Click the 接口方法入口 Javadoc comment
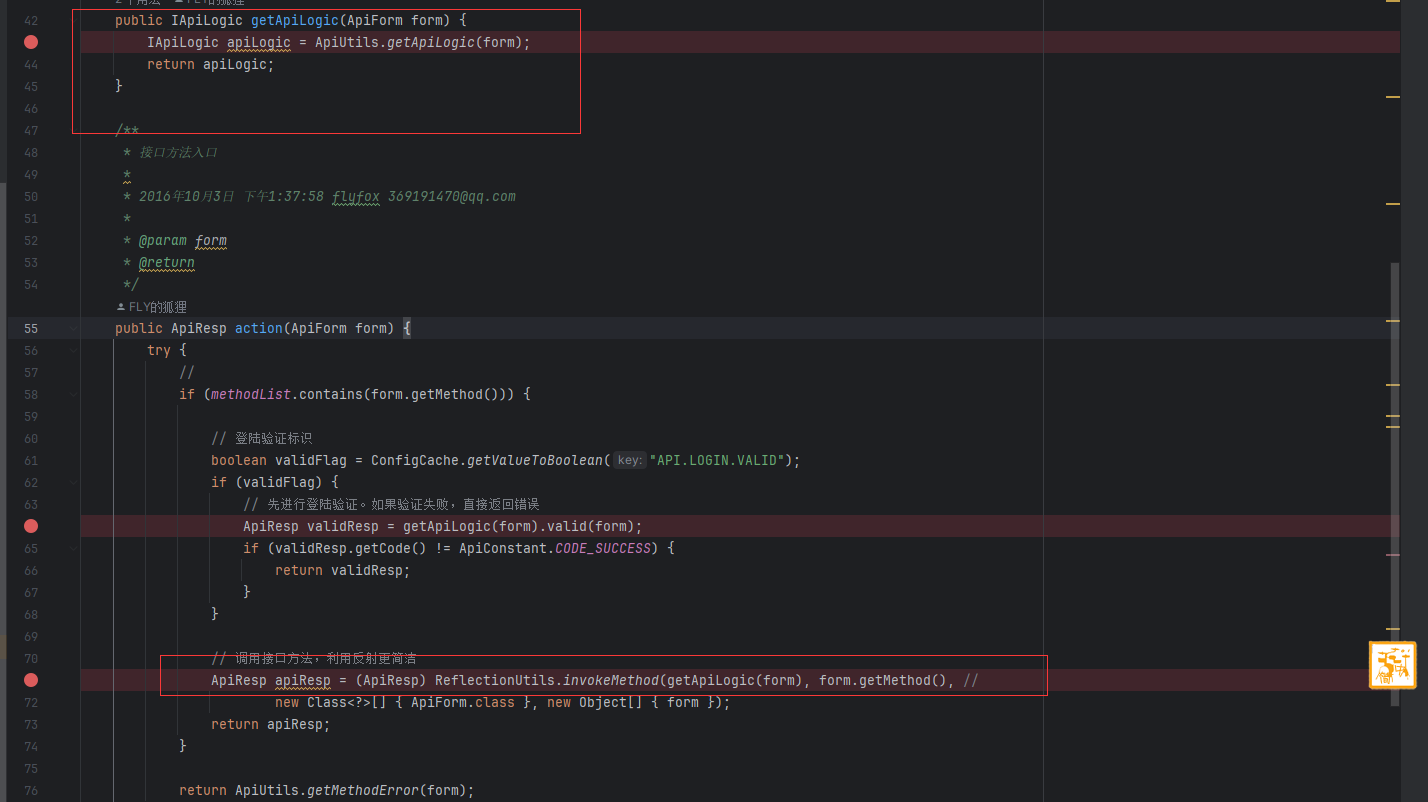The height and width of the screenshot is (802, 1428). pos(178,152)
